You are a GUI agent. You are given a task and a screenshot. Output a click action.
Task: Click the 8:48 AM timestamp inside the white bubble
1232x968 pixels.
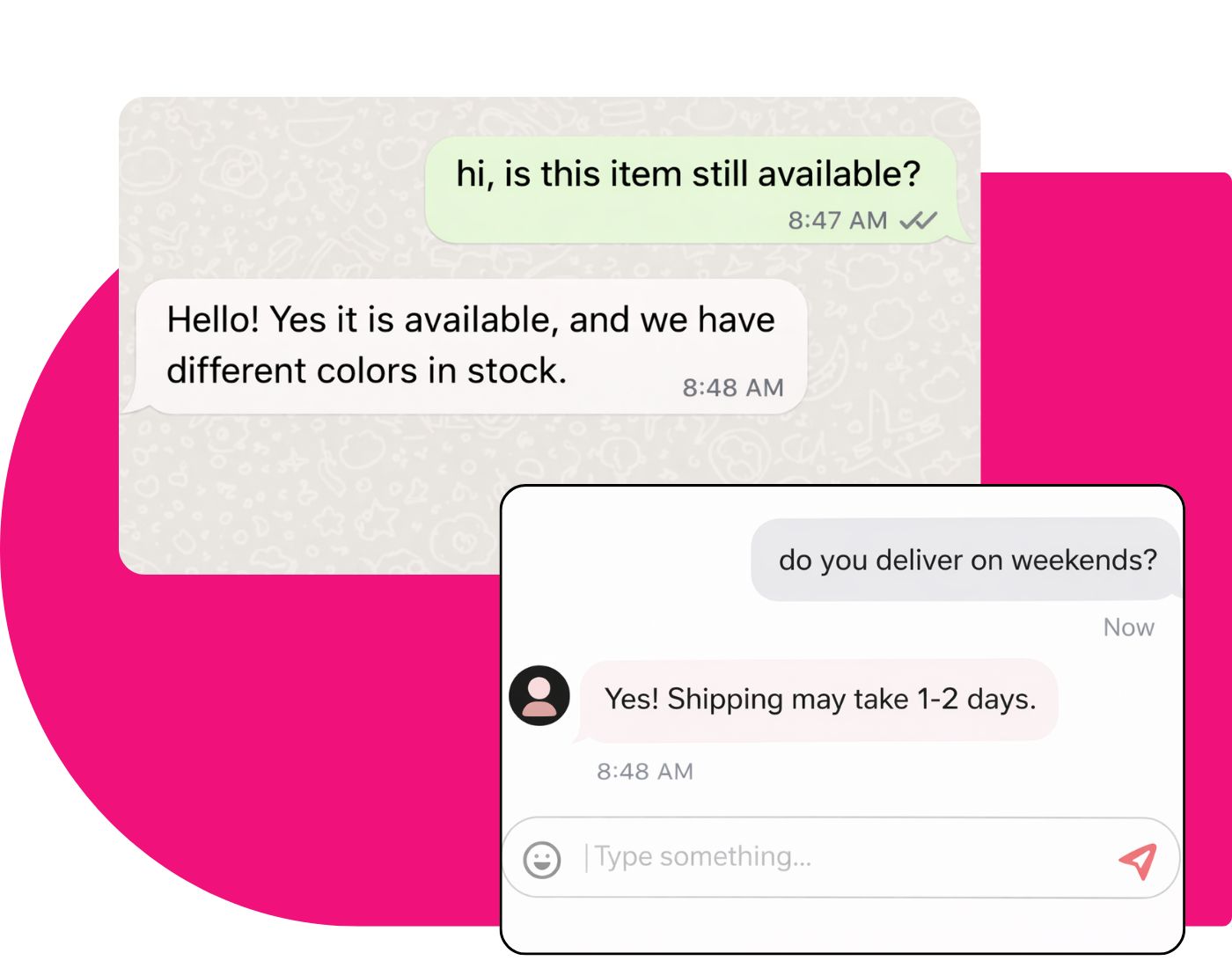click(x=733, y=387)
